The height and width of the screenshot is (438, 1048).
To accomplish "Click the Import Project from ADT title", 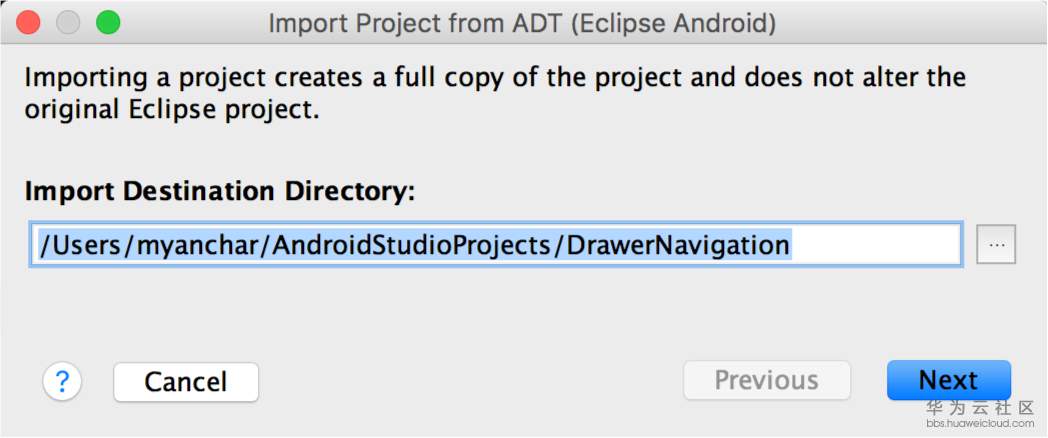I will [521, 23].
